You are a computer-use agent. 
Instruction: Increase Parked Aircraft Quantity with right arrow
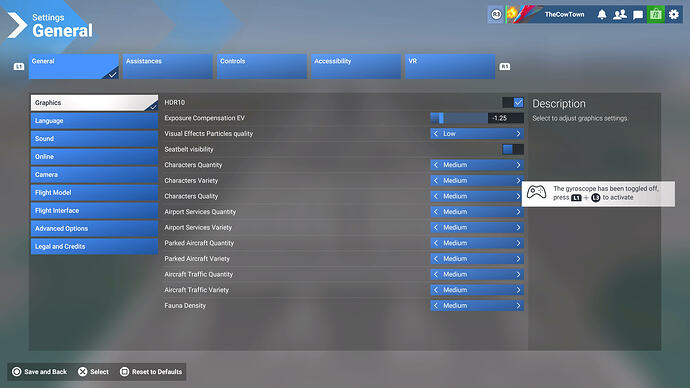[x=518, y=243]
